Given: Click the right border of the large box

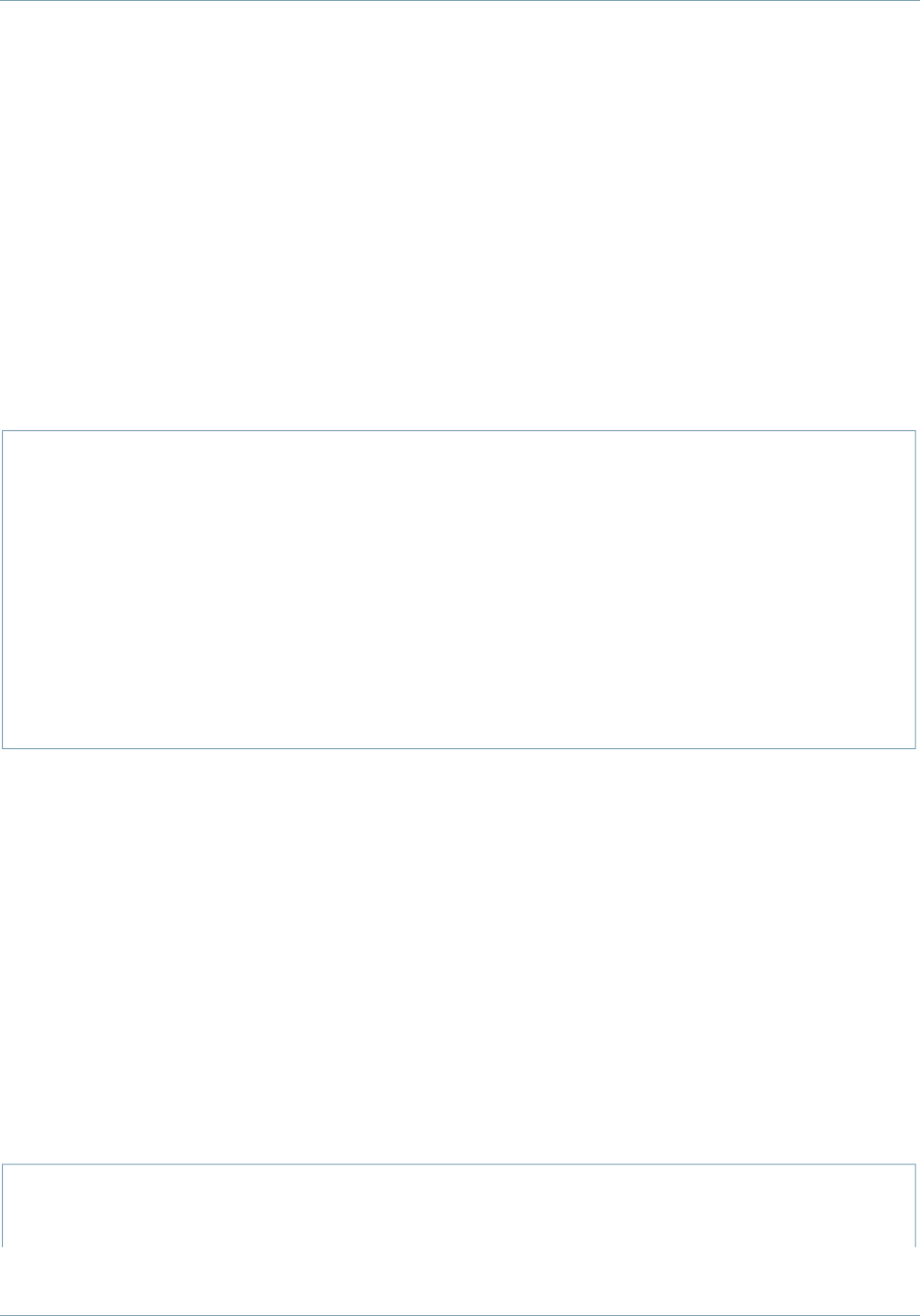Looking at the screenshot, I should click(914, 589).
